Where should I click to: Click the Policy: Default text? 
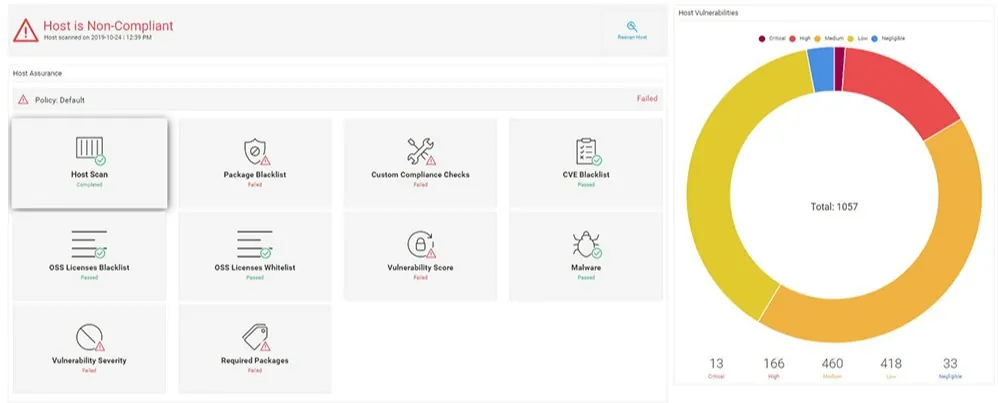[x=60, y=100]
